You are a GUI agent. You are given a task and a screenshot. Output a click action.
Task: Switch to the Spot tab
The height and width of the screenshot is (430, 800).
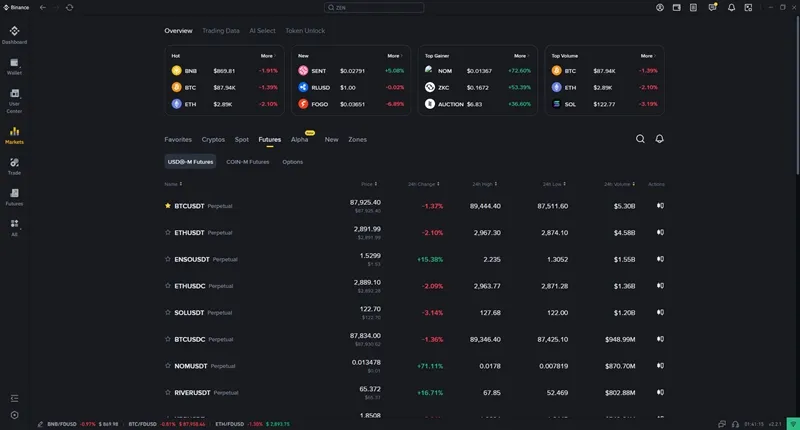242,140
